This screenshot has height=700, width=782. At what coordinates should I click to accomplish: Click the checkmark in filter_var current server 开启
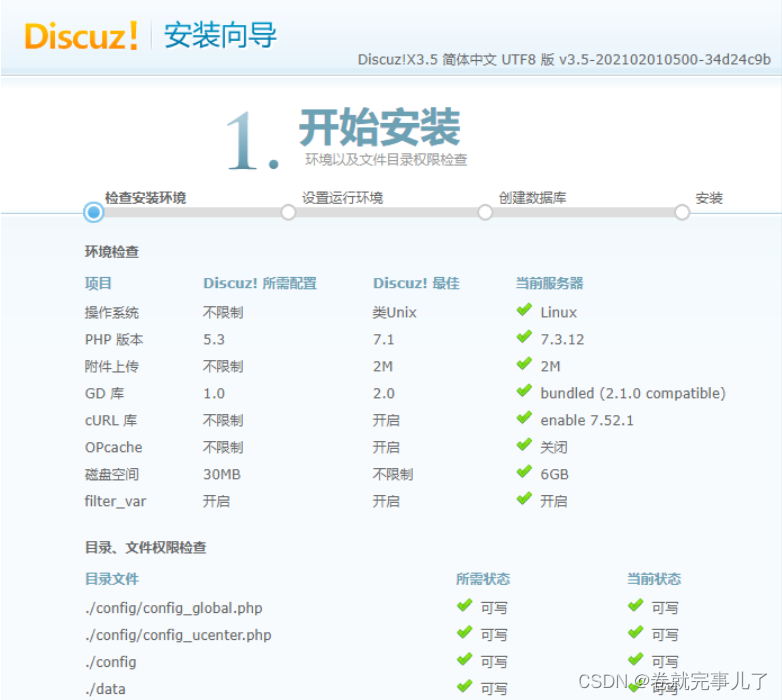524,499
